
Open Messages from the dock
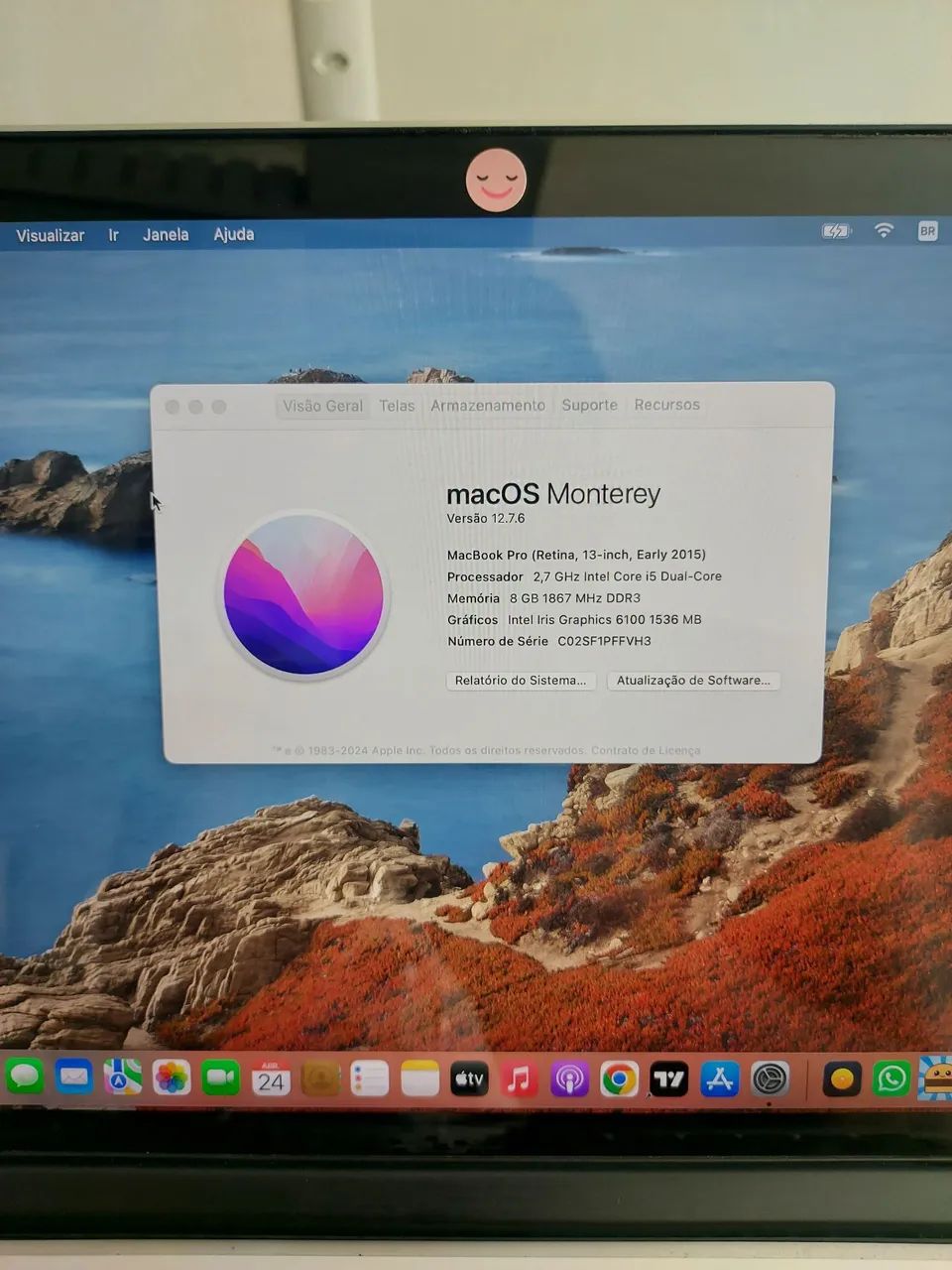(24, 1077)
